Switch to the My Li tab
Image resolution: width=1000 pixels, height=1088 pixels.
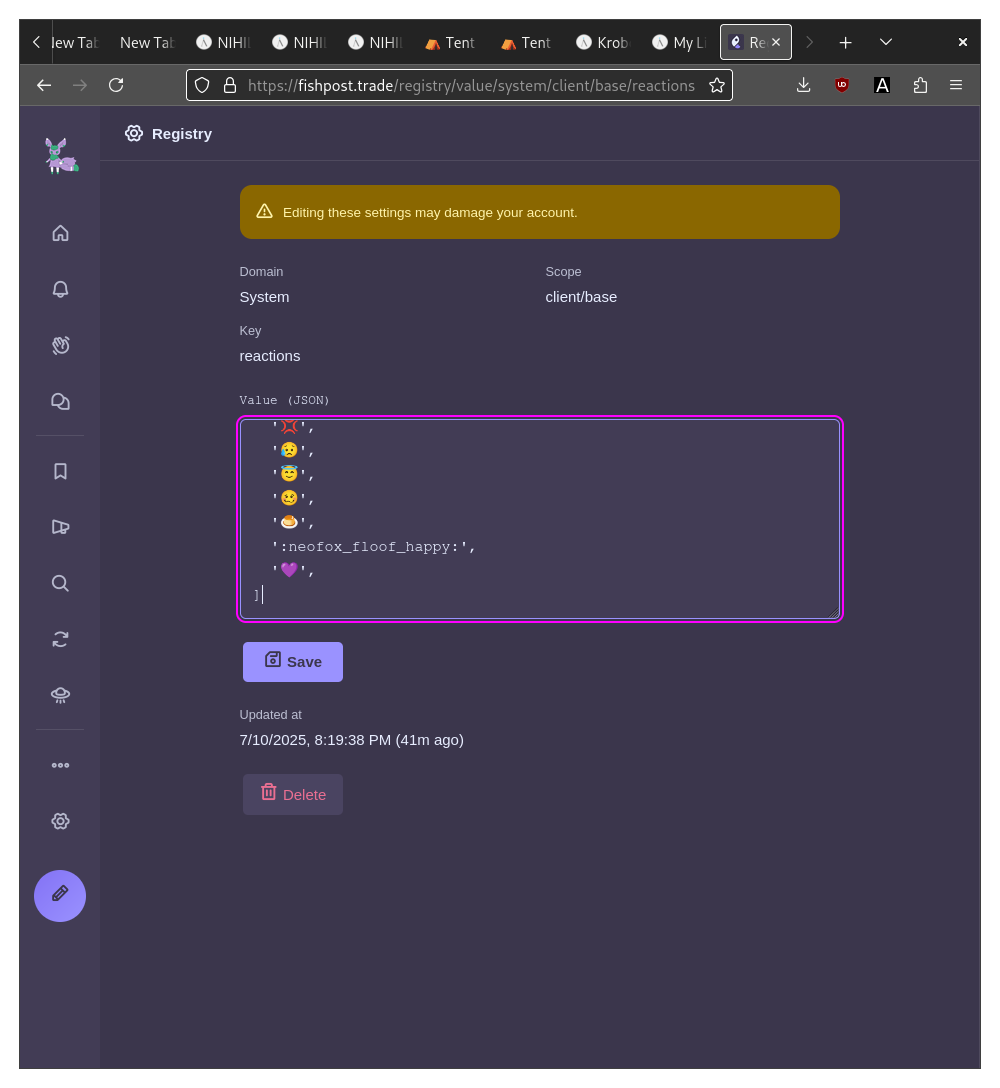click(679, 42)
